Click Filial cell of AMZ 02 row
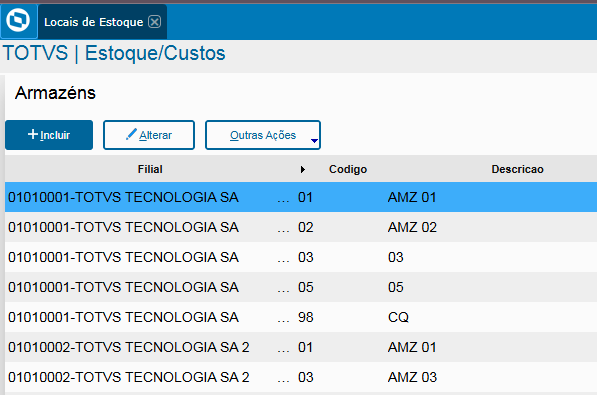The width and height of the screenshot is (597, 395). pyautogui.click(x=123, y=227)
